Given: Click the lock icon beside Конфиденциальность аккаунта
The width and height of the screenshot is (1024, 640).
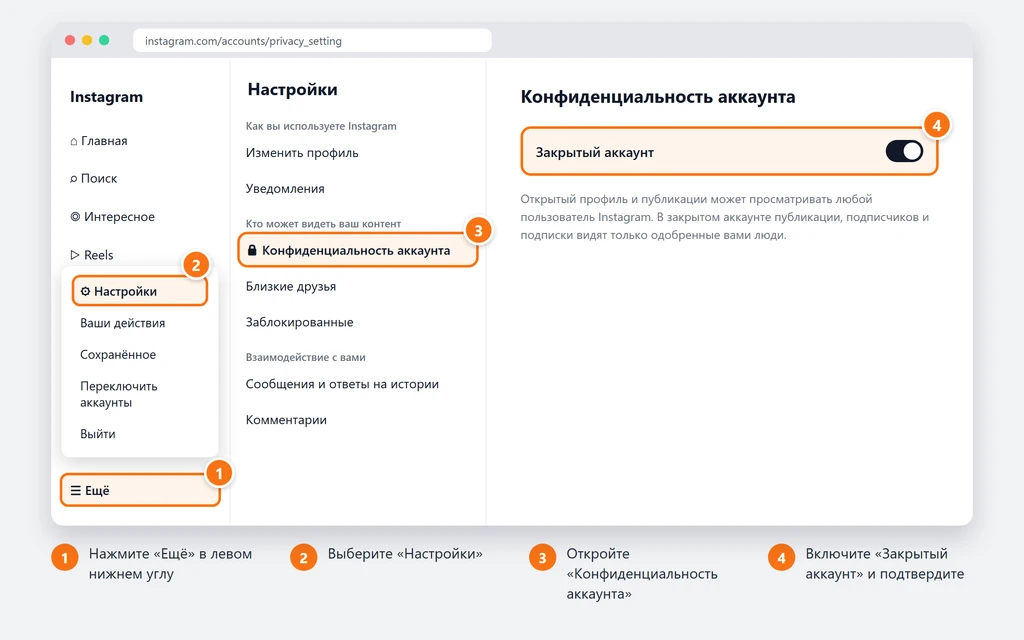Looking at the screenshot, I should point(252,250).
